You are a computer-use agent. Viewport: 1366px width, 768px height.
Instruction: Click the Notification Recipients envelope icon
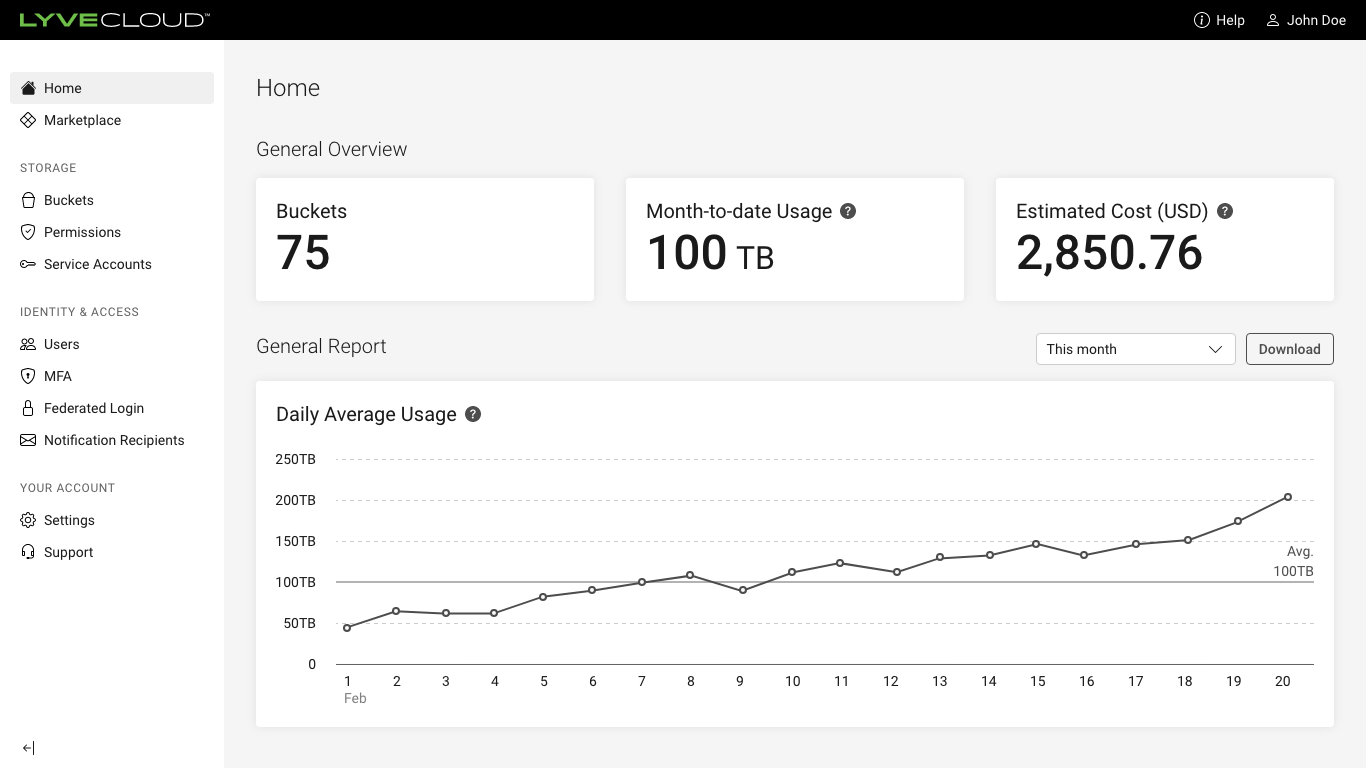(28, 440)
